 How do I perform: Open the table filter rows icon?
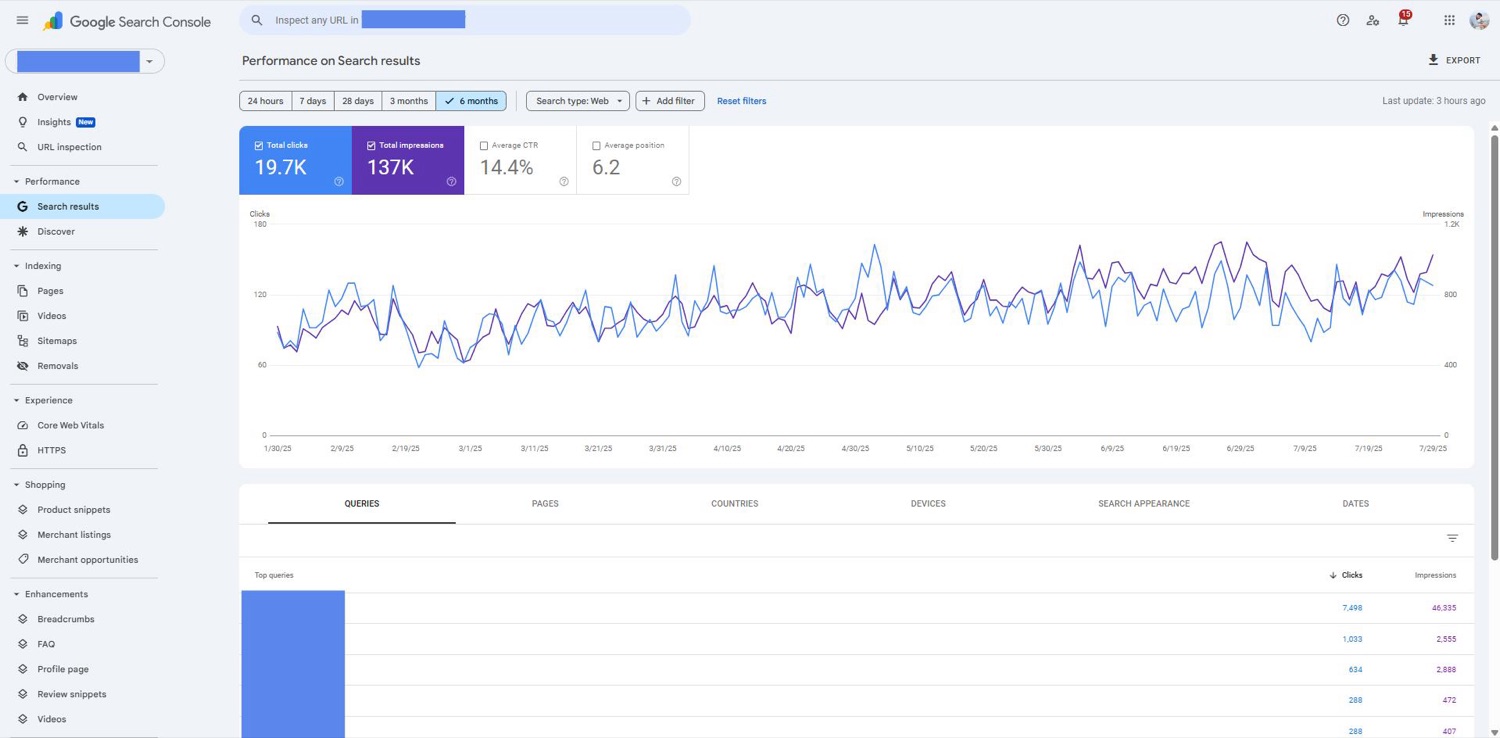point(1452,538)
